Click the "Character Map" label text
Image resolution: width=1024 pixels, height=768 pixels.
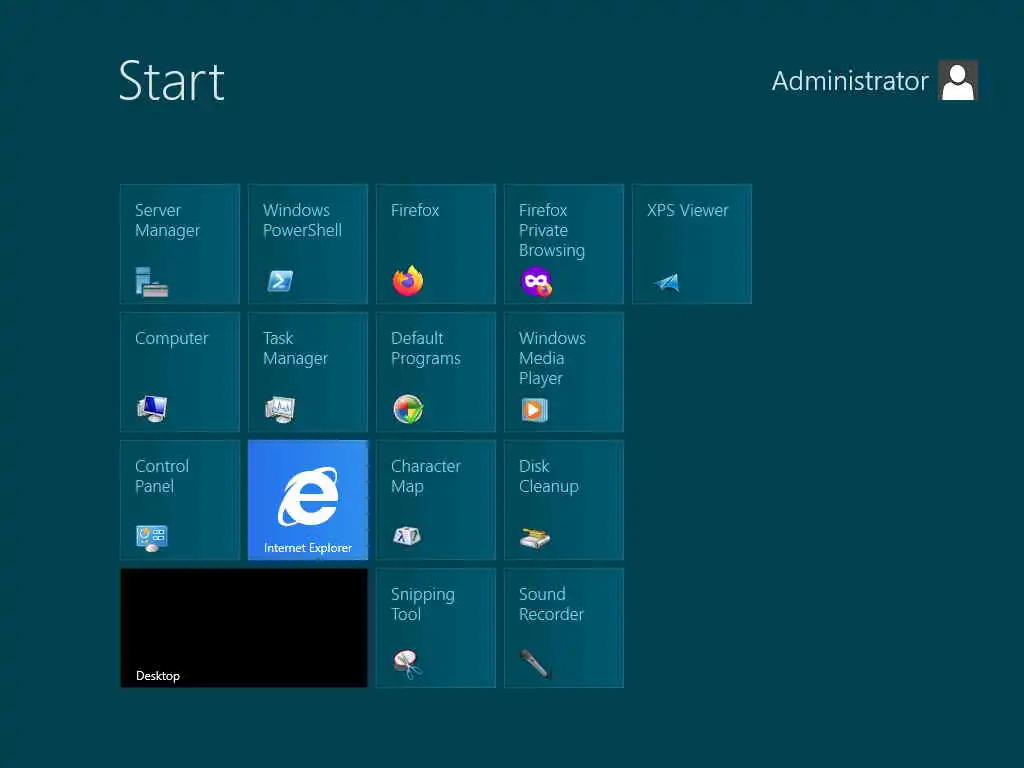(x=426, y=476)
